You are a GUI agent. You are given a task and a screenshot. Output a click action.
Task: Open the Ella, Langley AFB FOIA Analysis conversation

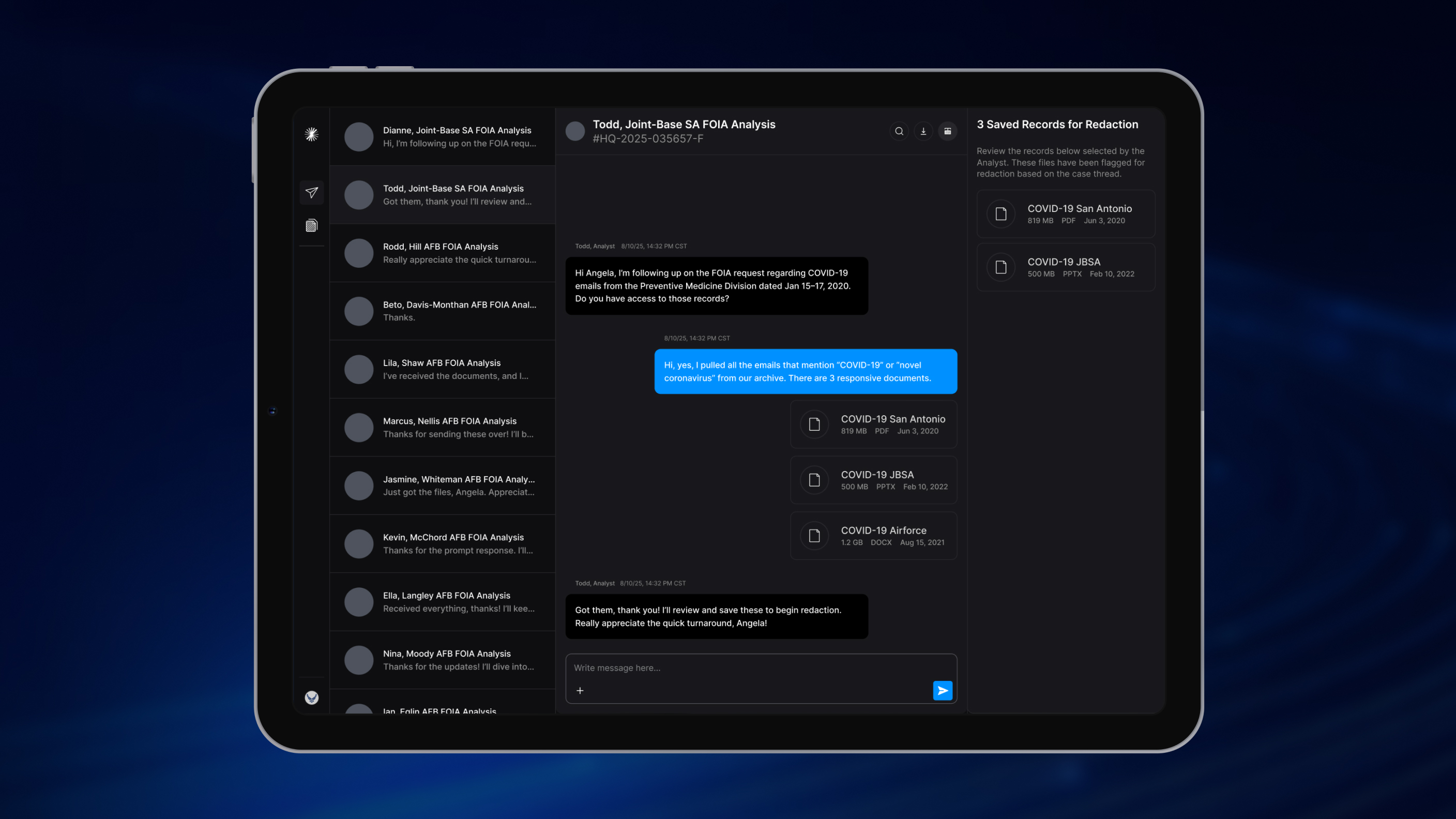tap(443, 602)
